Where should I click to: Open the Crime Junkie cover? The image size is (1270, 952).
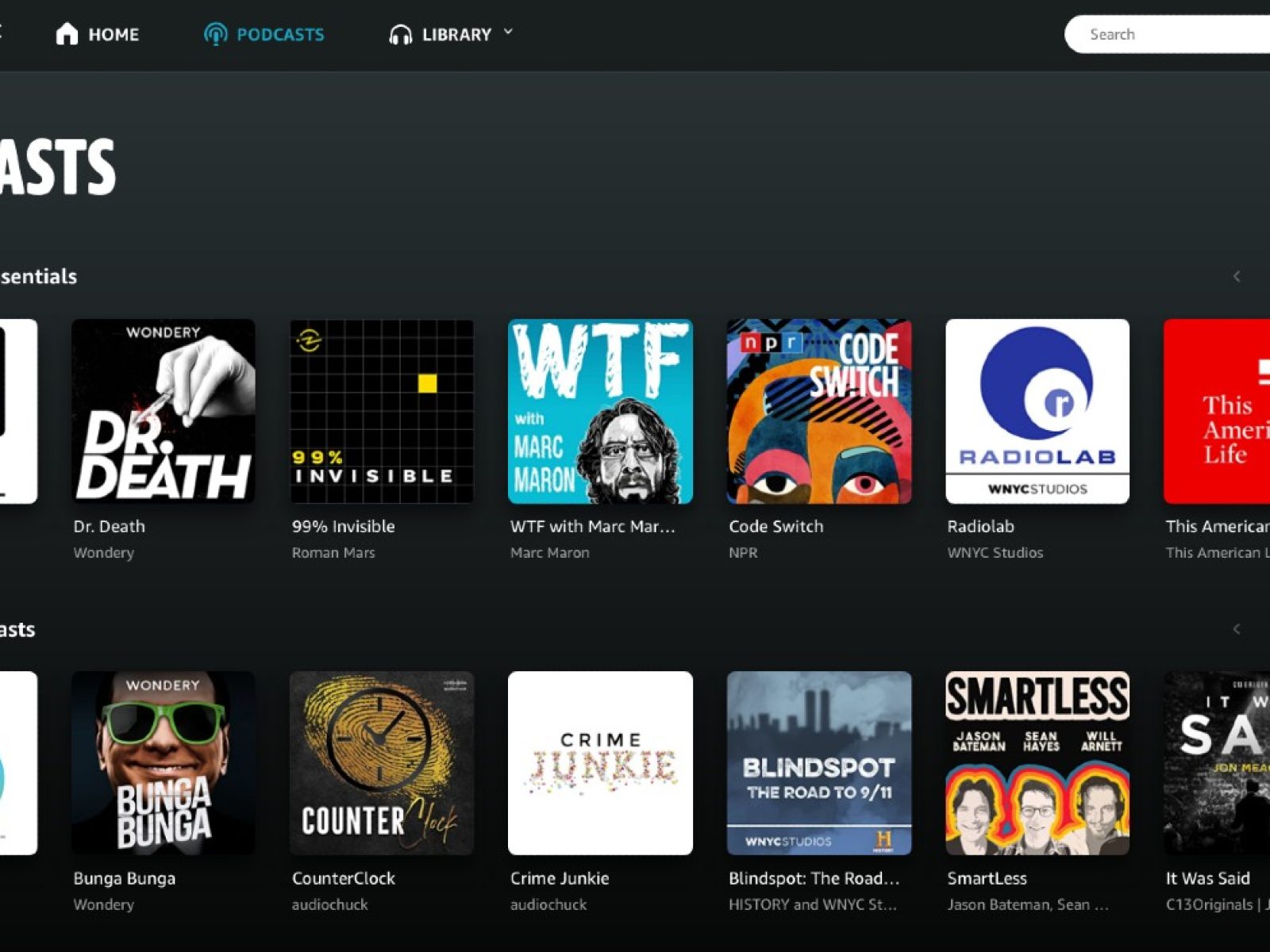[x=600, y=763]
